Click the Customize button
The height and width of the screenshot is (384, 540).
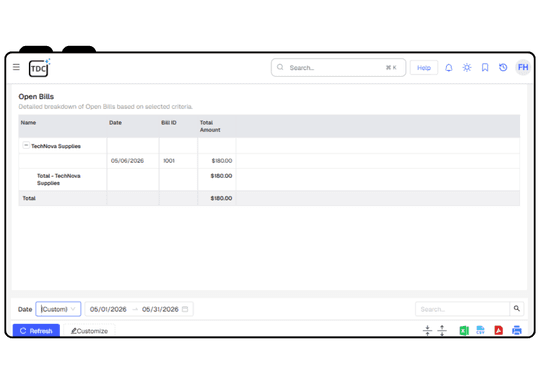click(89, 331)
